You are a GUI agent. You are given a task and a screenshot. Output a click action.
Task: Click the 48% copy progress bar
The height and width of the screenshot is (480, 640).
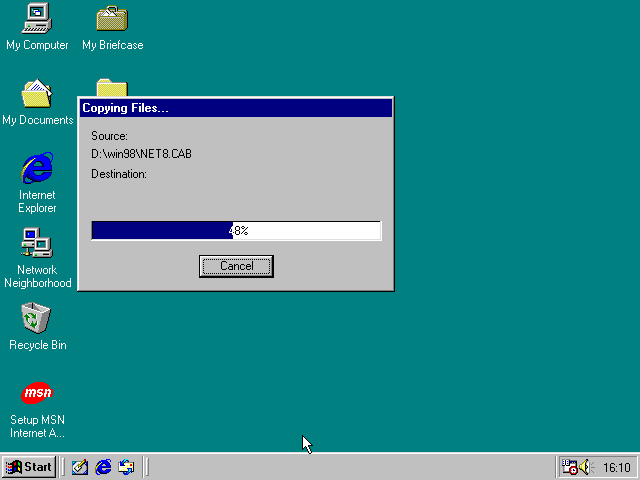pos(236,231)
